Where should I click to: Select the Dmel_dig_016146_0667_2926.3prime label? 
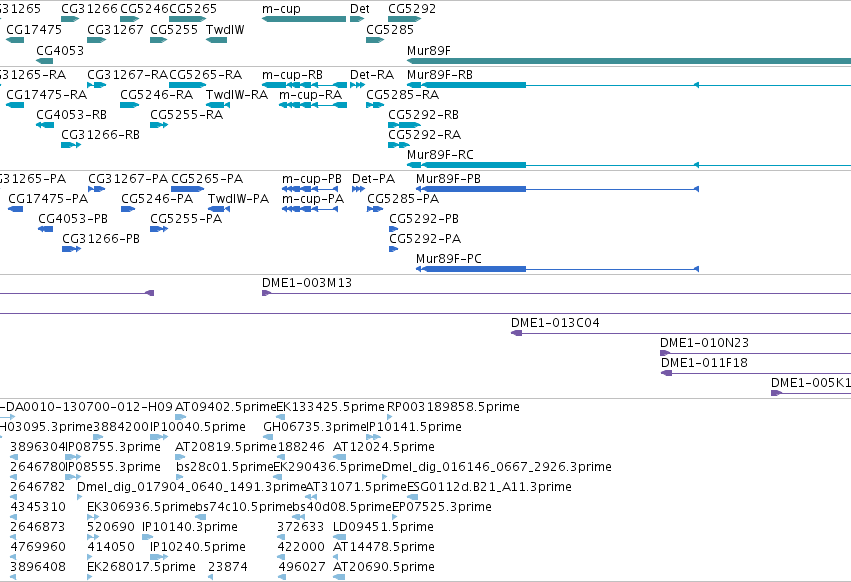coord(497,467)
